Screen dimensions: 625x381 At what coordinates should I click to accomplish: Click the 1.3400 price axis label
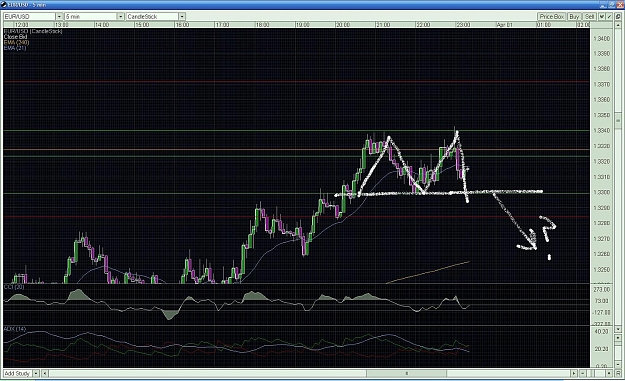pos(601,39)
